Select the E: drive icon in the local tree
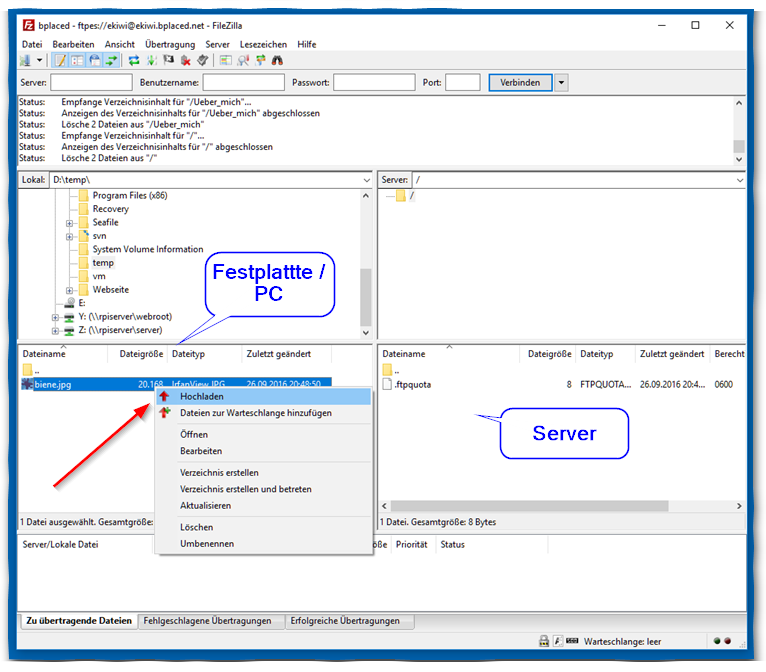 [69, 303]
